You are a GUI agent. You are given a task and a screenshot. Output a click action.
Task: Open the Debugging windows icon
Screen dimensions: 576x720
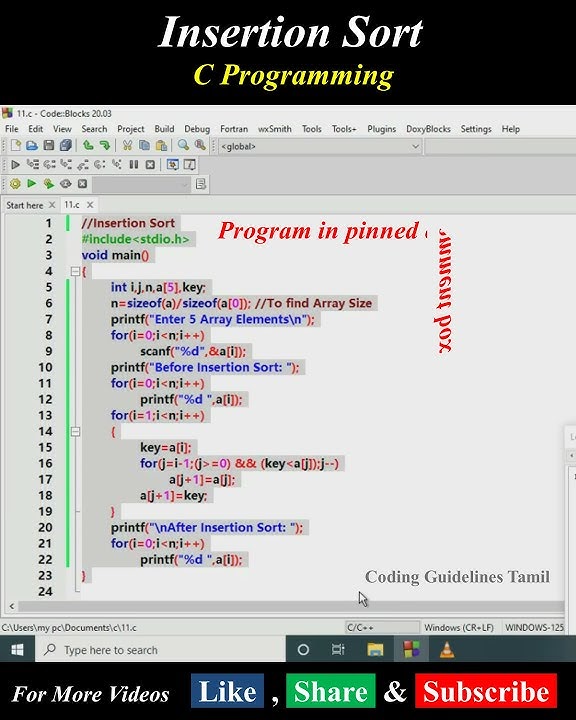point(173,164)
